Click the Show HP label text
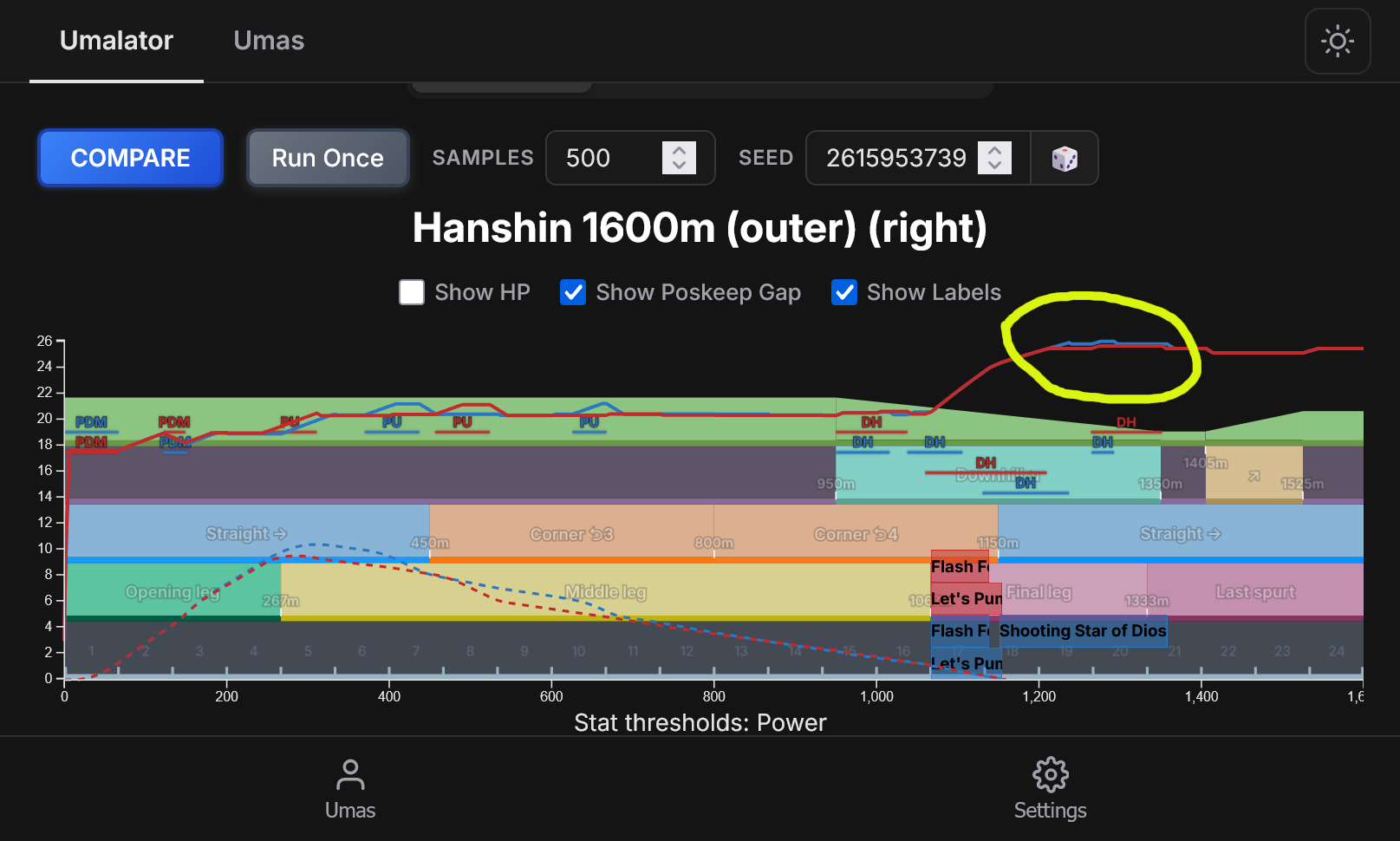The height and width of the screenshot is (841, 1400). tap(482, 292)
